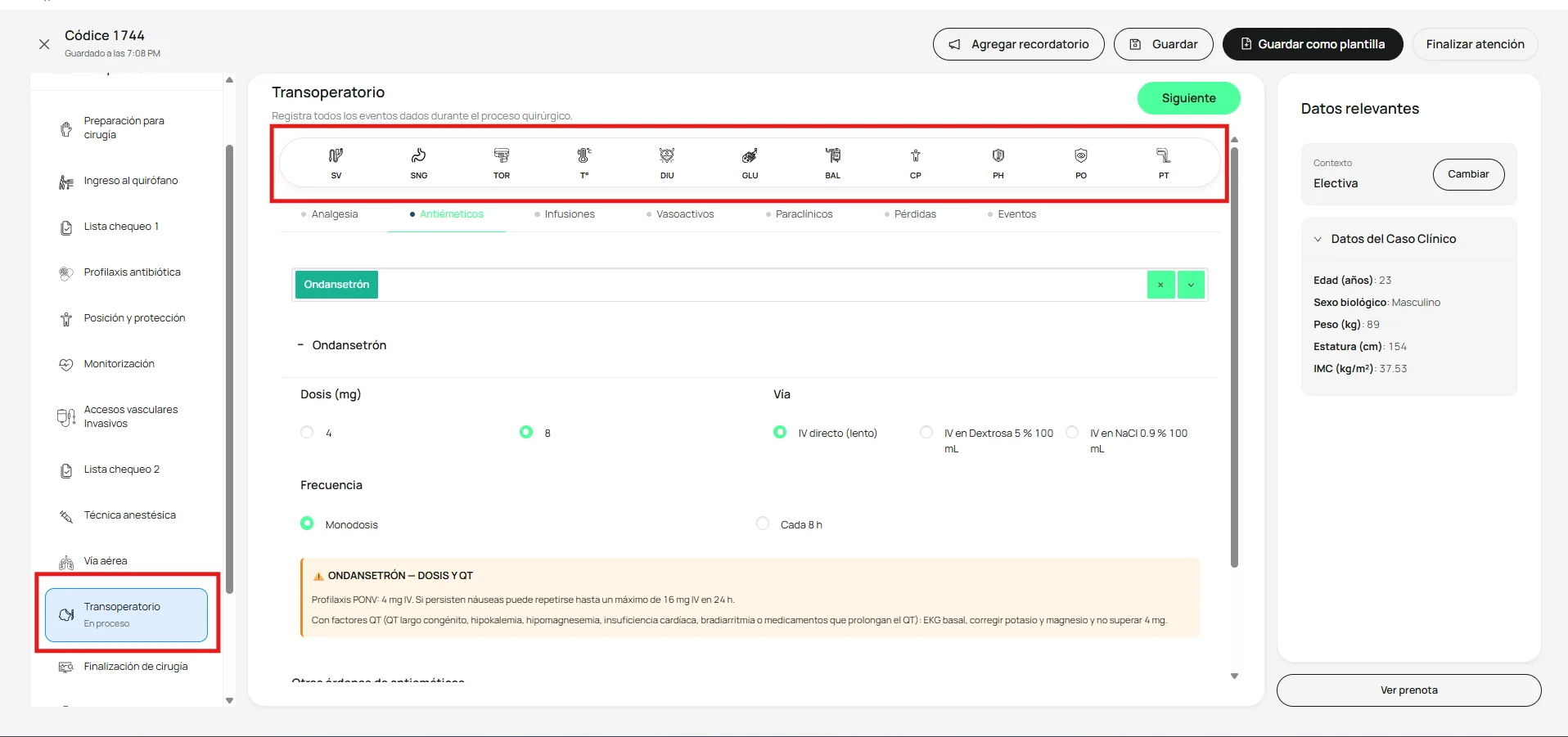Click the Siguiente button
This screenshot has width=1568, height=737.
coord(1188,98)
